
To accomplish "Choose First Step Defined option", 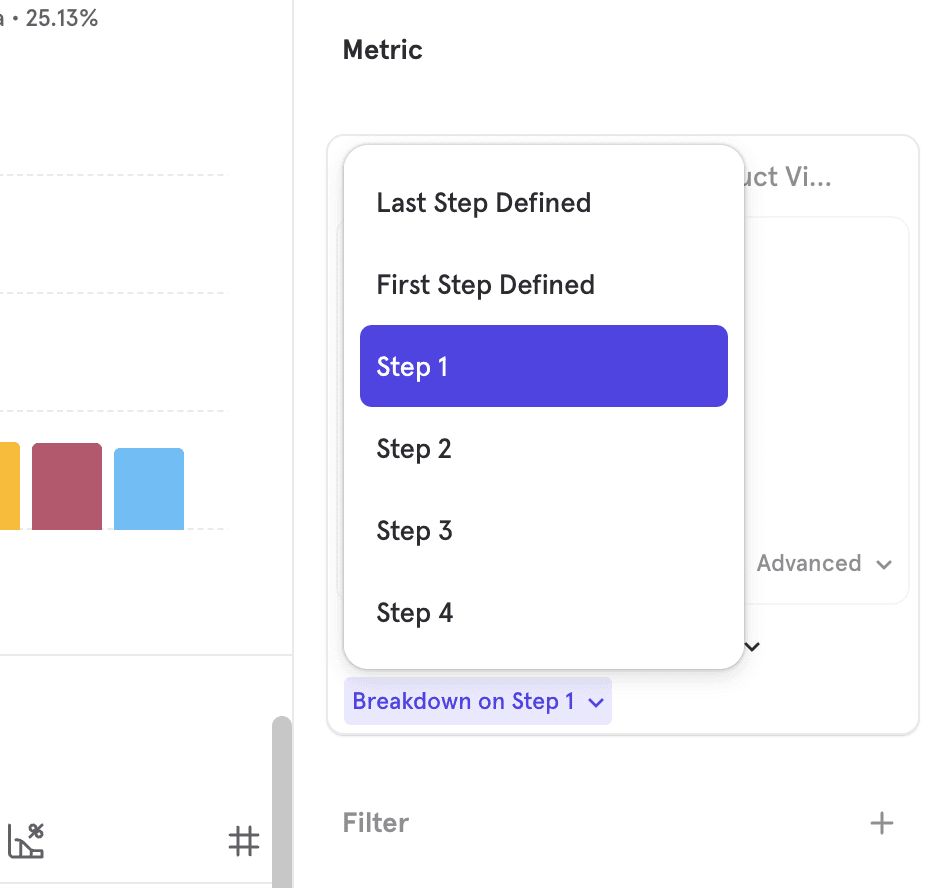I will 486,285.
